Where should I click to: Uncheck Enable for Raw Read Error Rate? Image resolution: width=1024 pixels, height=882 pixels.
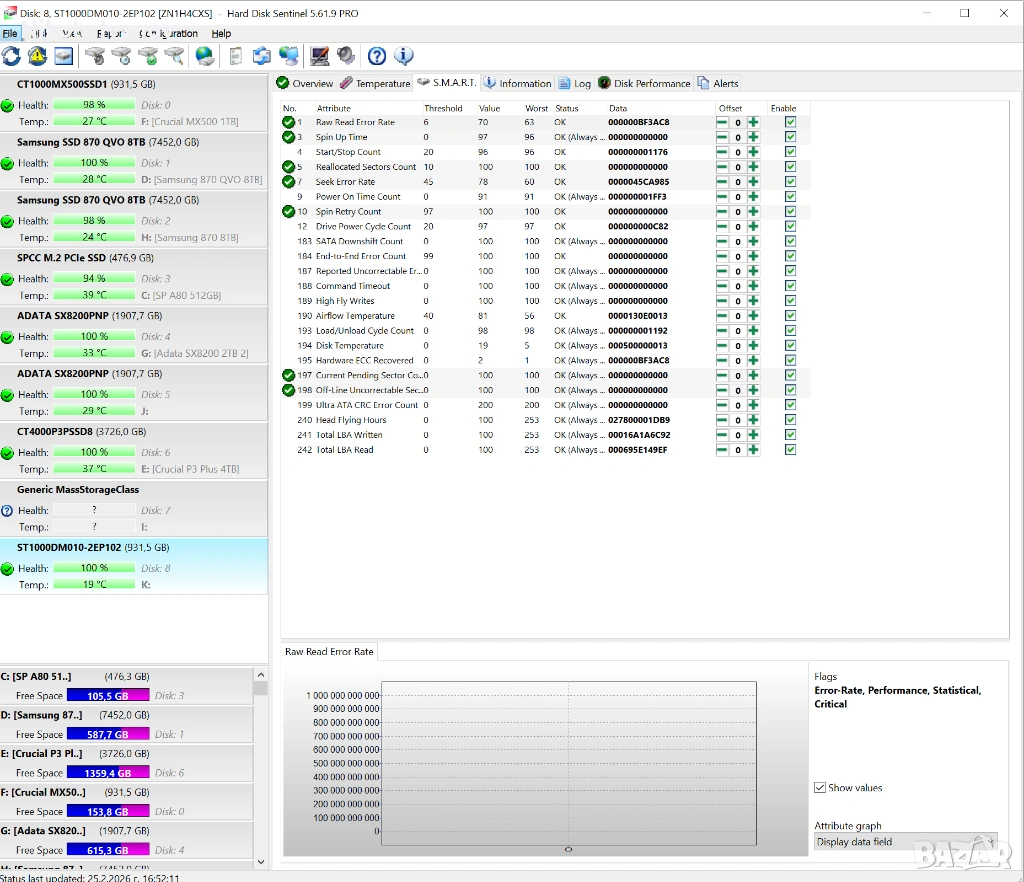click(x=790, y=122)
